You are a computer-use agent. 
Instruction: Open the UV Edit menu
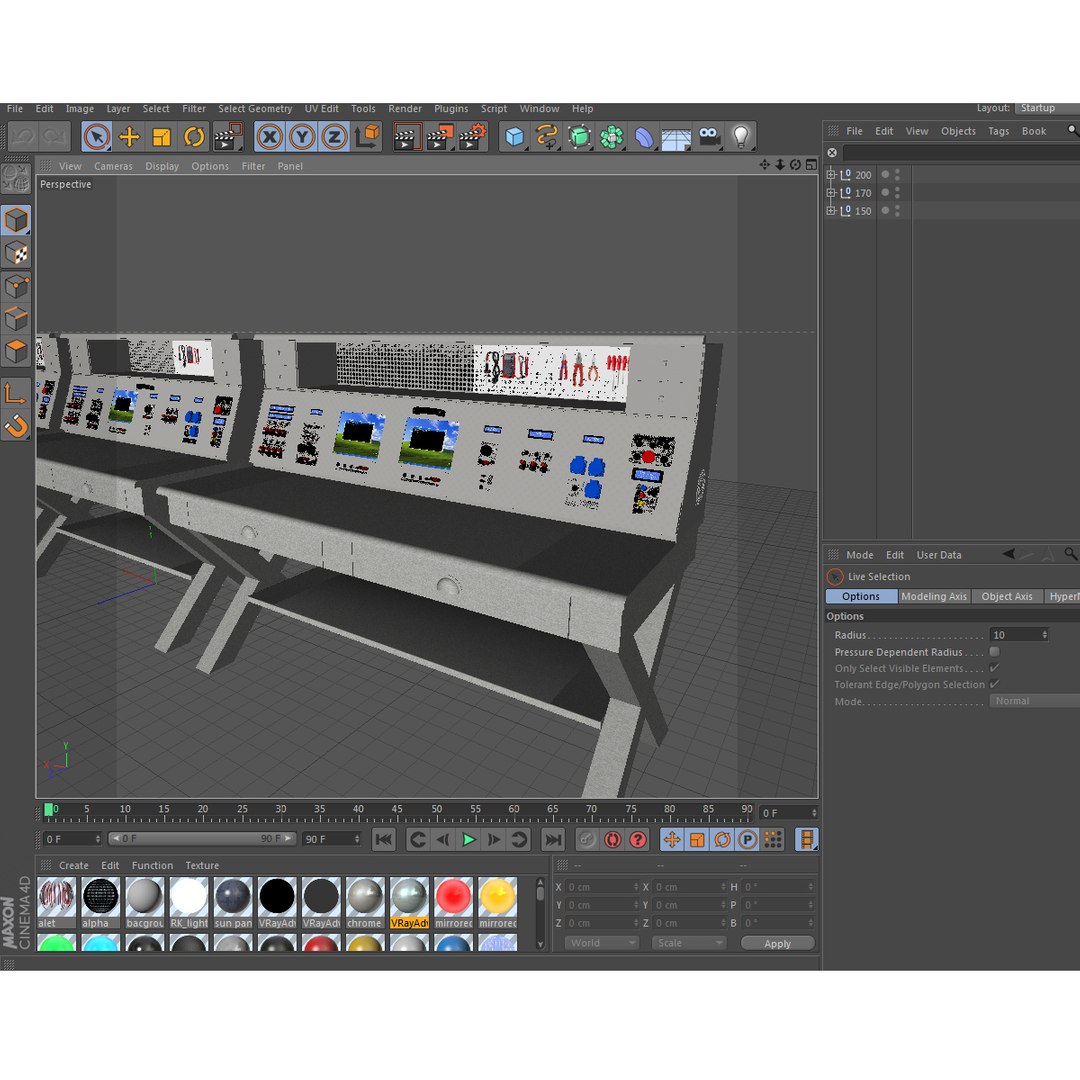tap(322, 109)
